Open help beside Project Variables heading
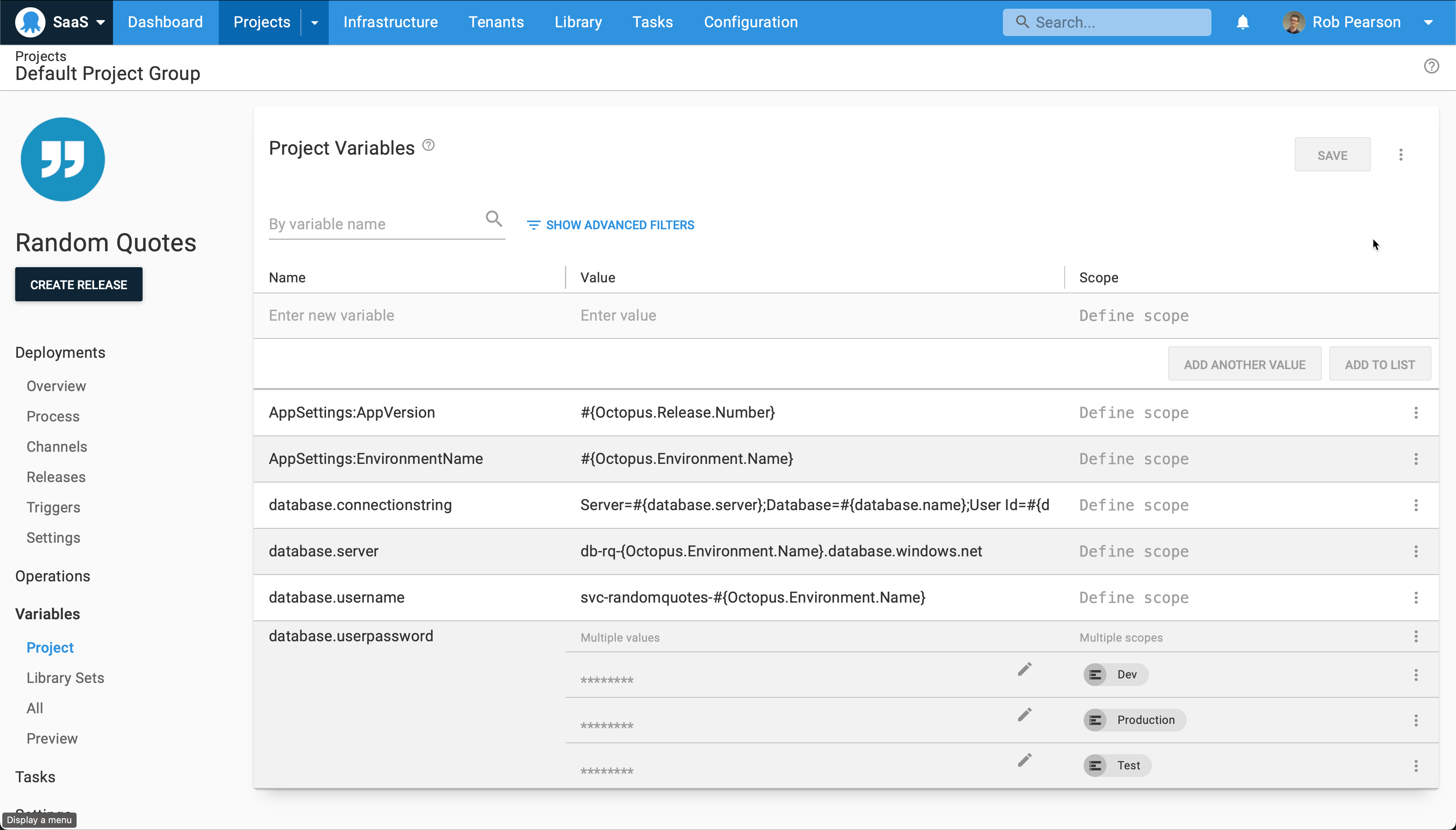The width and height of the screenshot is (1456, 830). [x=427, y=146]
